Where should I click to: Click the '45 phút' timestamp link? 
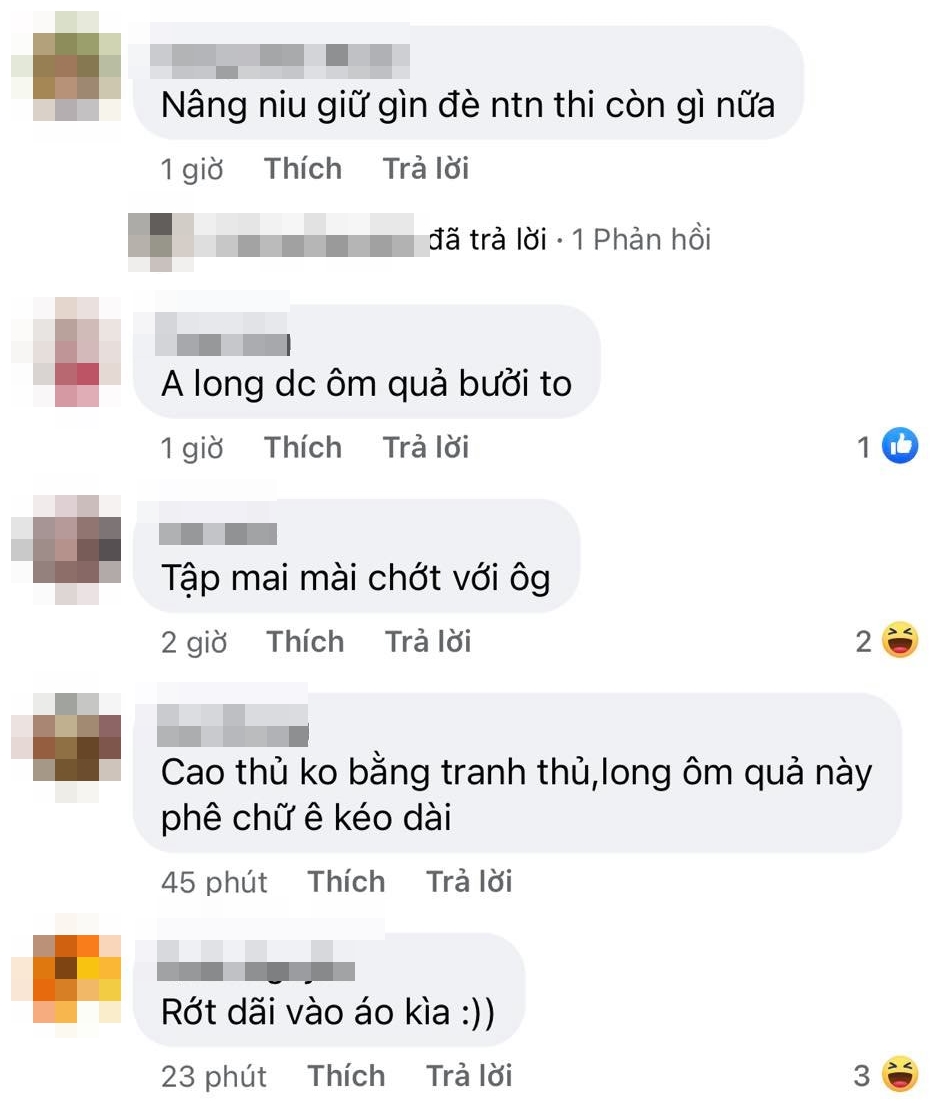(214, 882)
